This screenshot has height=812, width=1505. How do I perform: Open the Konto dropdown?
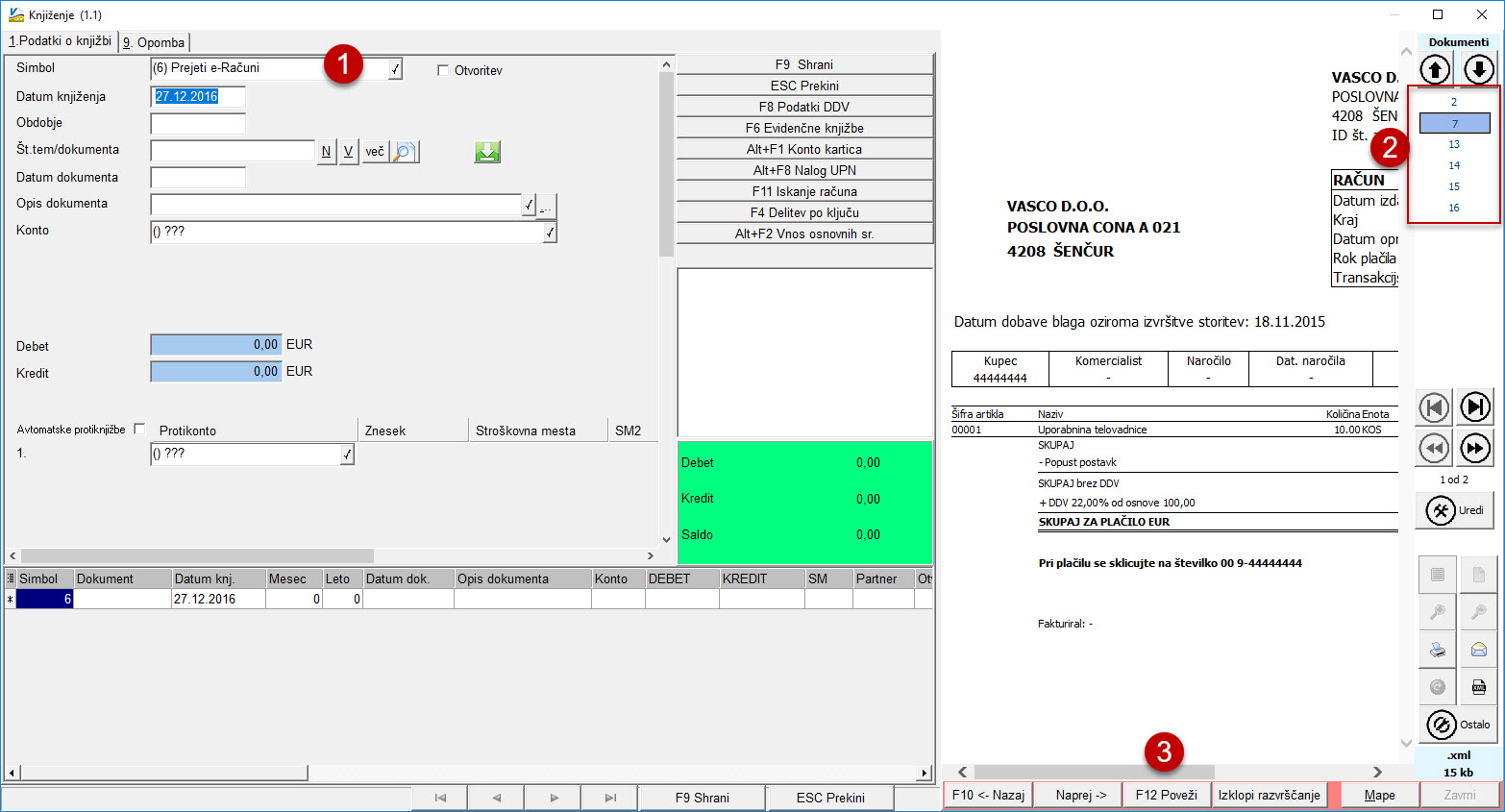(x=550, y=232)
